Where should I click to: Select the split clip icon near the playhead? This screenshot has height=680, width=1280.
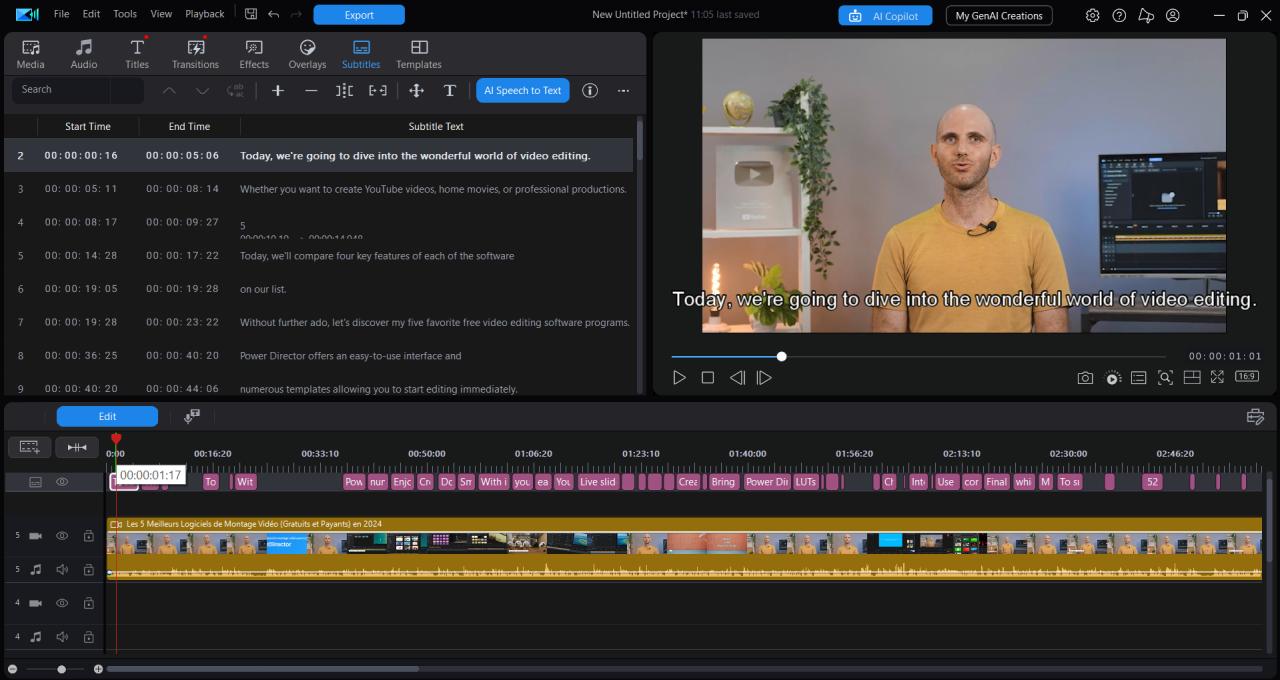pos(77,447)
